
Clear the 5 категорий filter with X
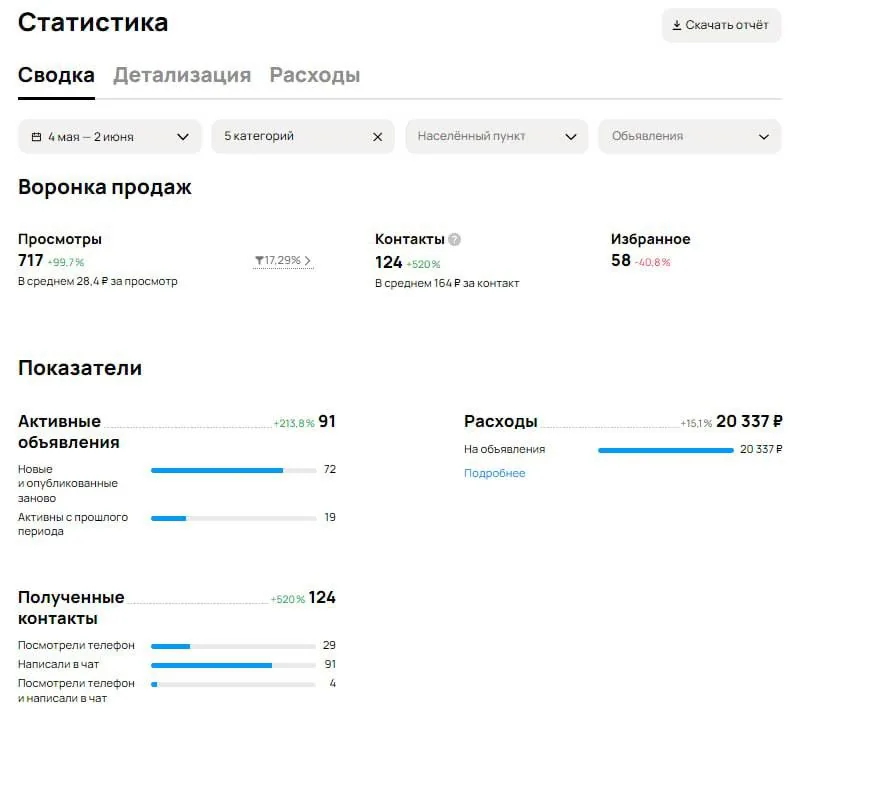(377, 137)
